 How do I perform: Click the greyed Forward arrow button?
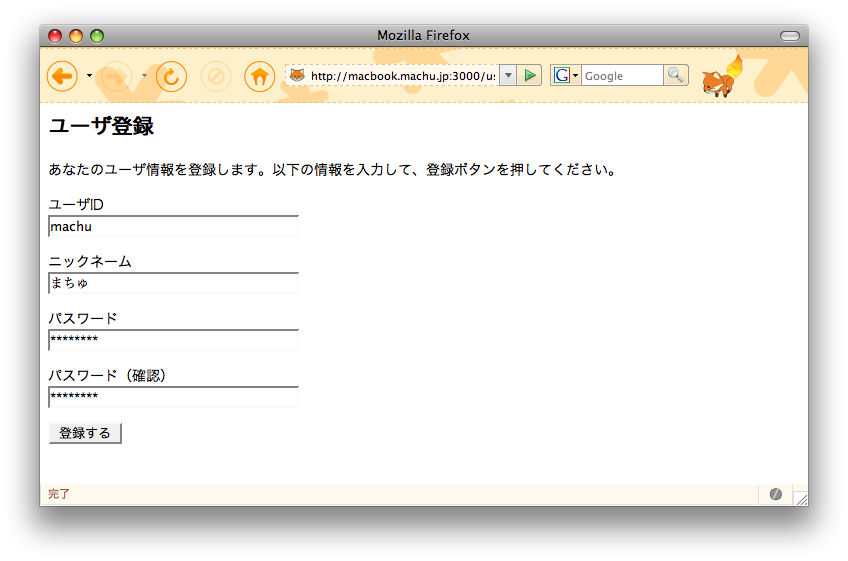117,76
